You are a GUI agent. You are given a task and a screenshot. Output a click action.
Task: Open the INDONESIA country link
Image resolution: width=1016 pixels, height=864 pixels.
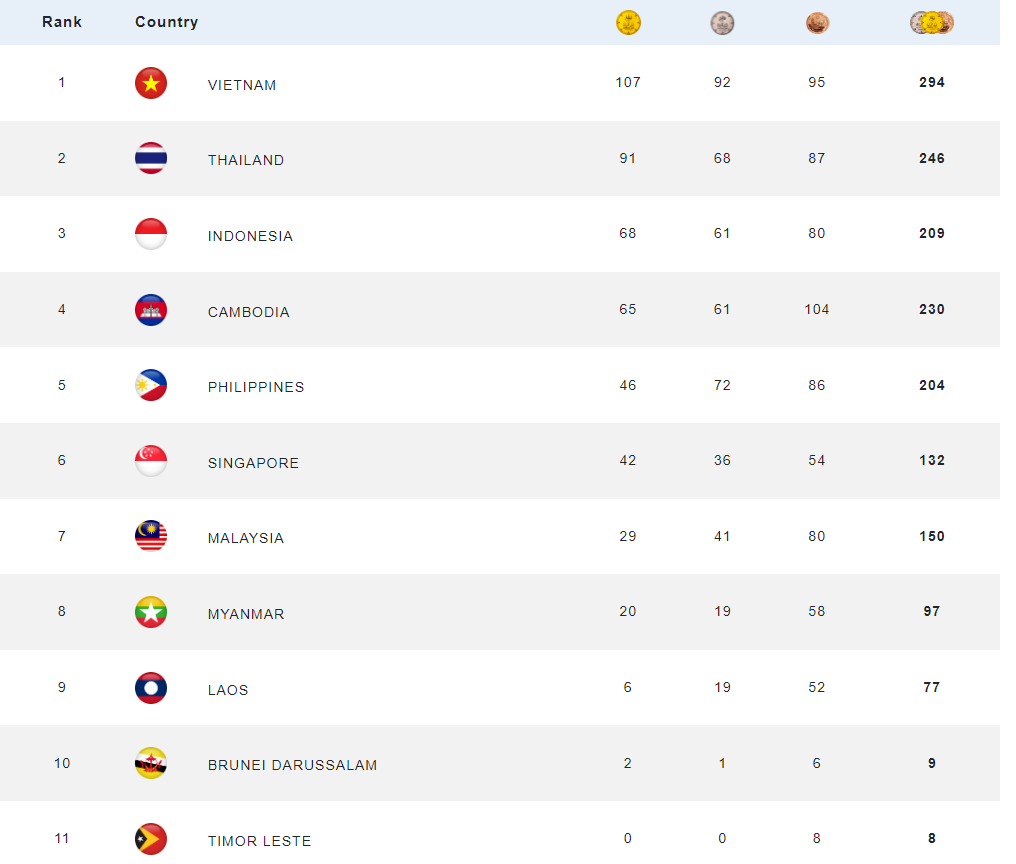click(x=250, y=236)
